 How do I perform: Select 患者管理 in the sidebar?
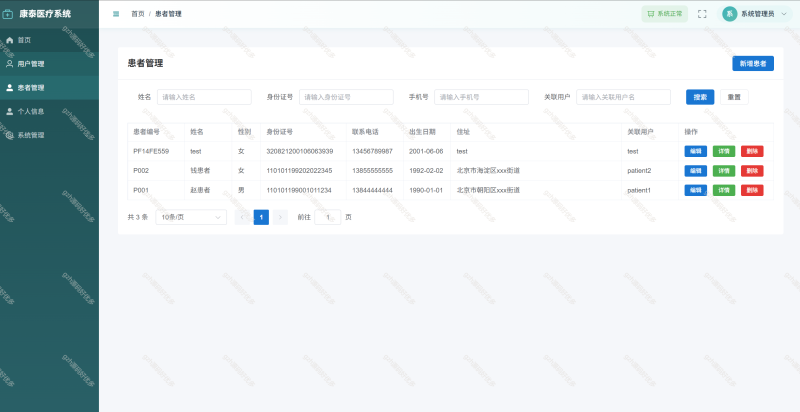click(49, 88)
